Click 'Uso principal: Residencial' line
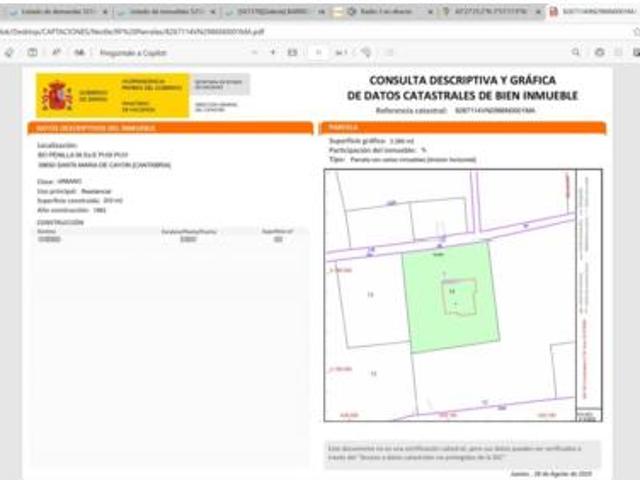This screenshot has width=640, height=480. pos(74,191)
